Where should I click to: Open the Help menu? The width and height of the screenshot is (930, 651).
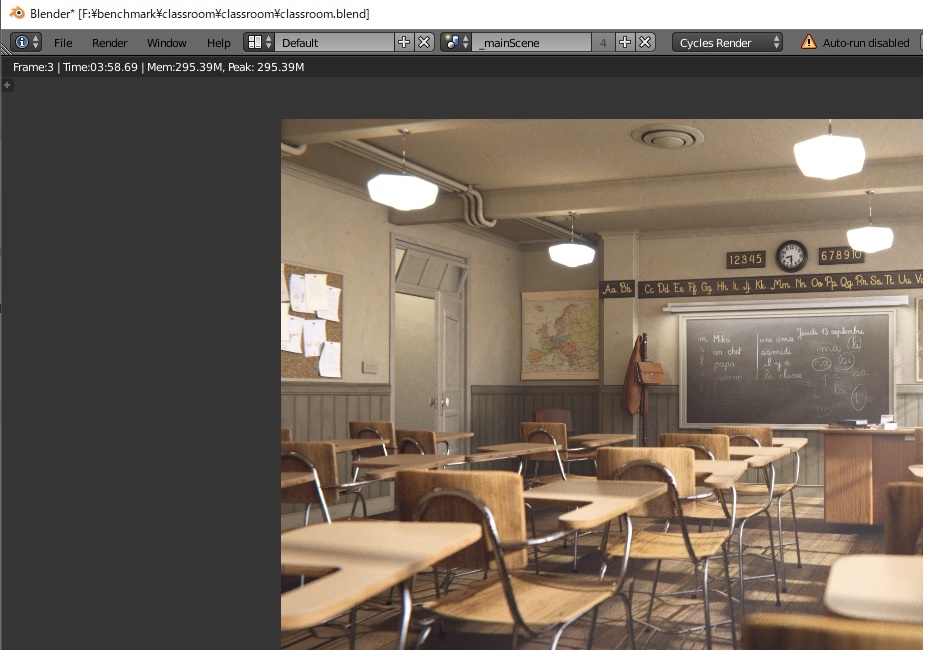219,43
